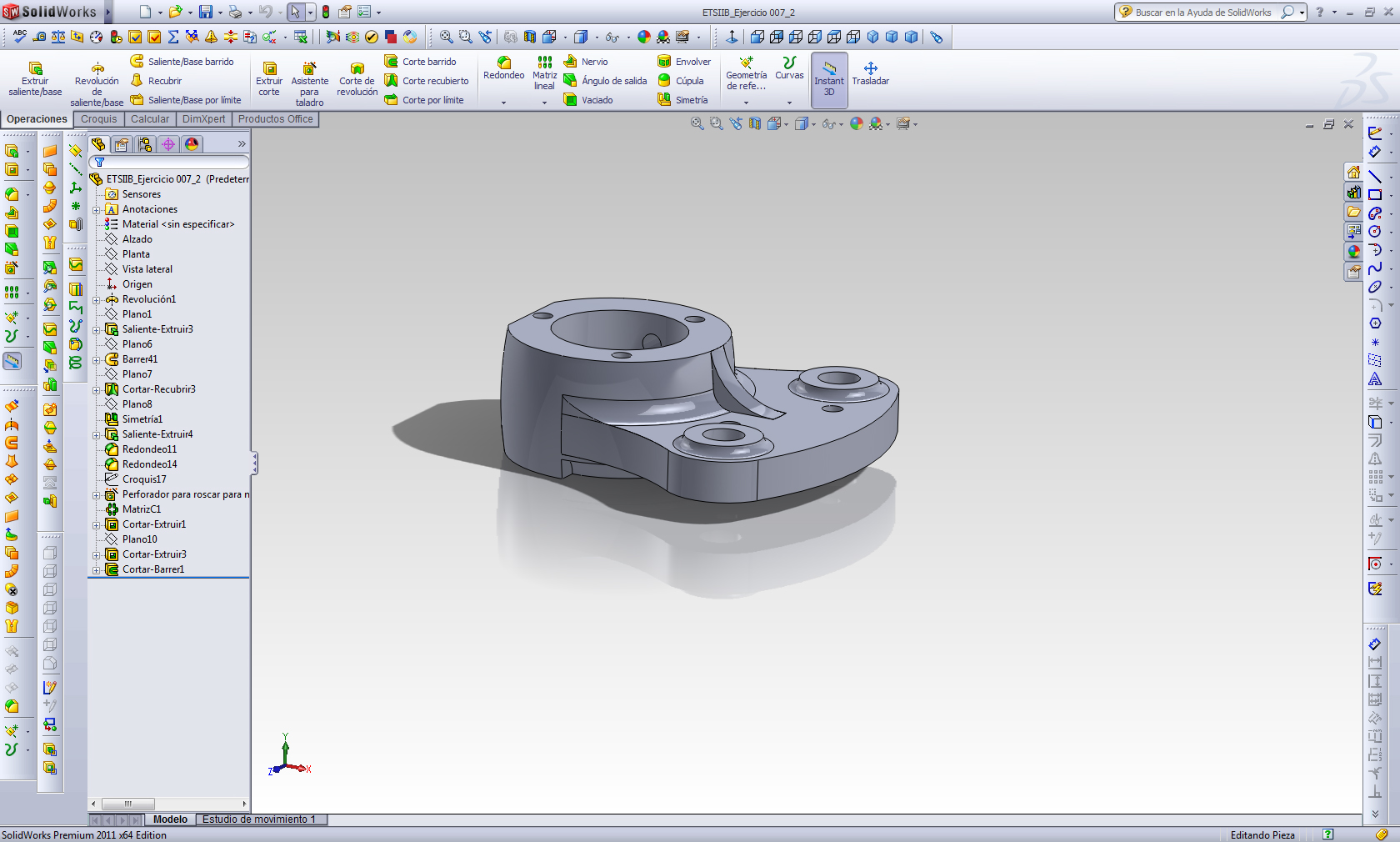Viewport: 1400px width, 842px height.
Task: Open the Geometría de referencia dropdown
Action: 746,103
